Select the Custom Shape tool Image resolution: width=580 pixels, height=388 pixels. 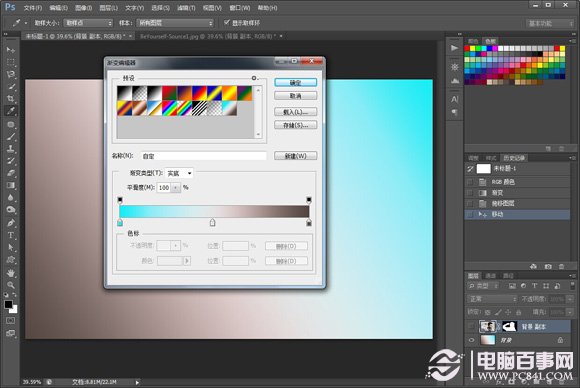pyautogui.click(x=11, y=260)
